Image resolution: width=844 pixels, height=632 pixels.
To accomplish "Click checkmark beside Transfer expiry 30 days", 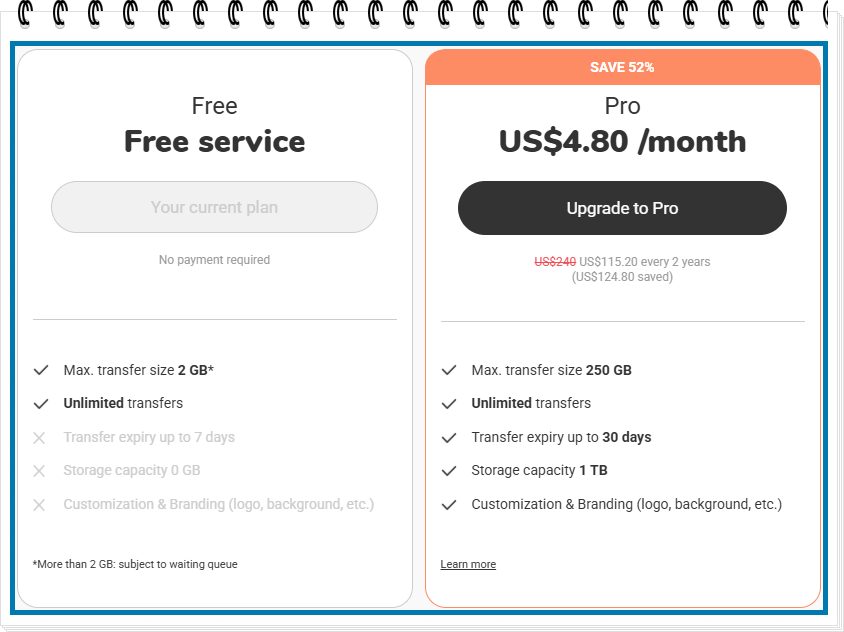I will click(449, 438).
